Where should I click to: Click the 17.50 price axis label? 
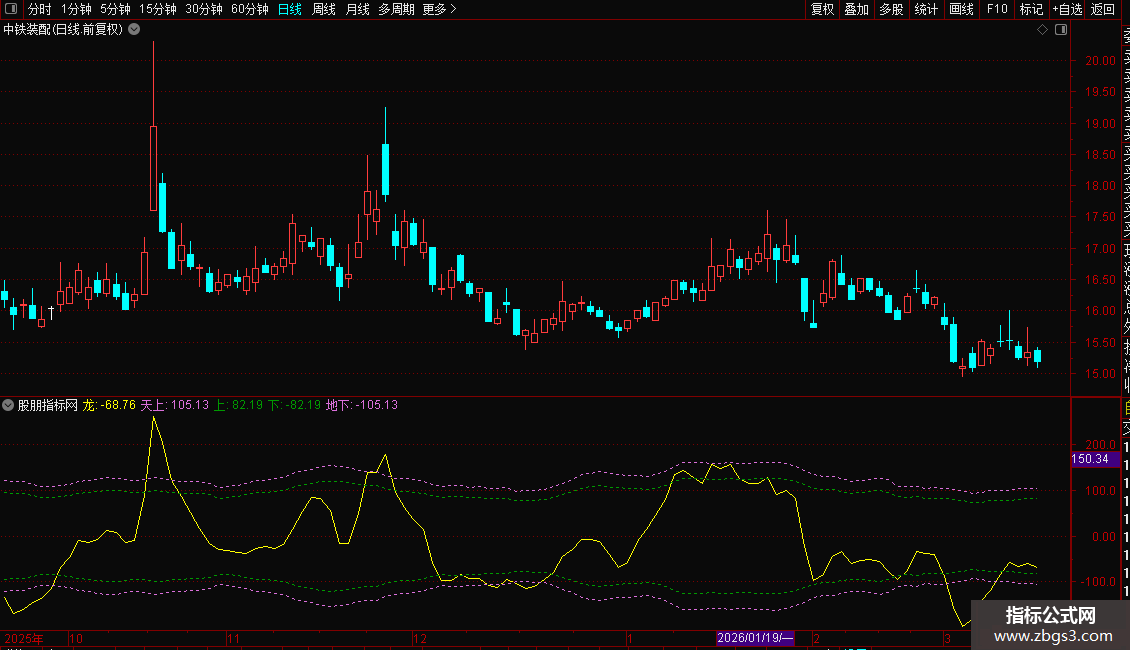pyautogui.click(x=1100, y=217)
